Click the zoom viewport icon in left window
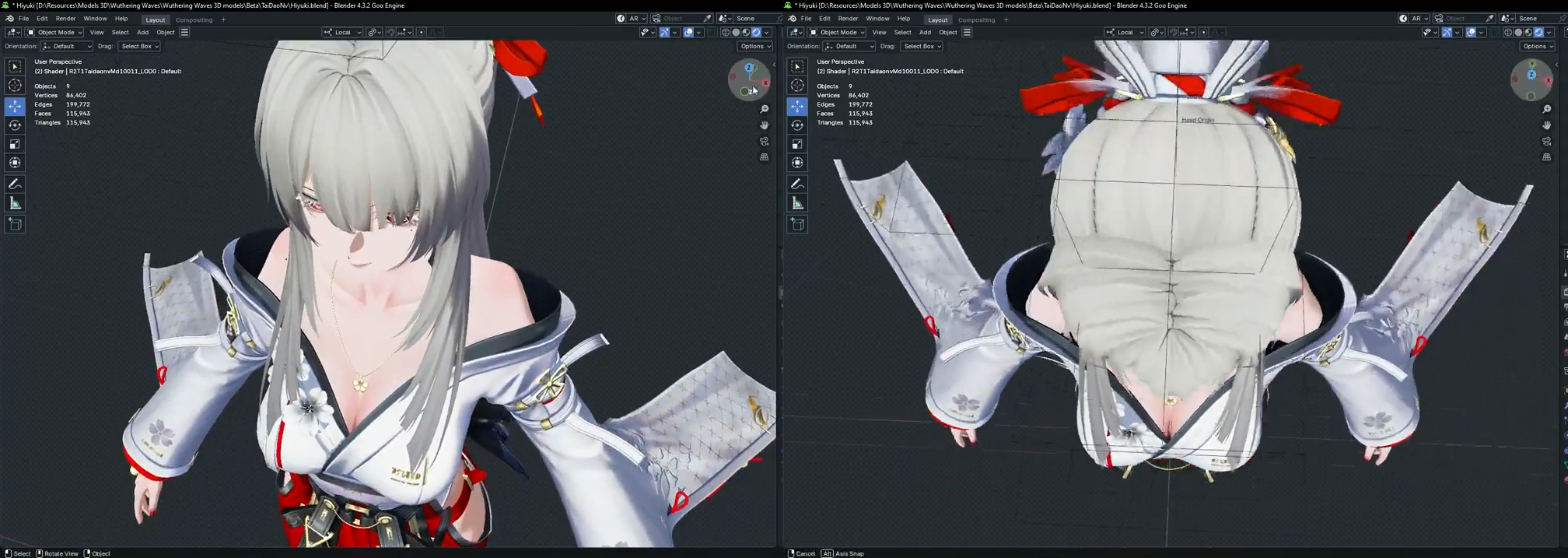 [x=765, y=110]
